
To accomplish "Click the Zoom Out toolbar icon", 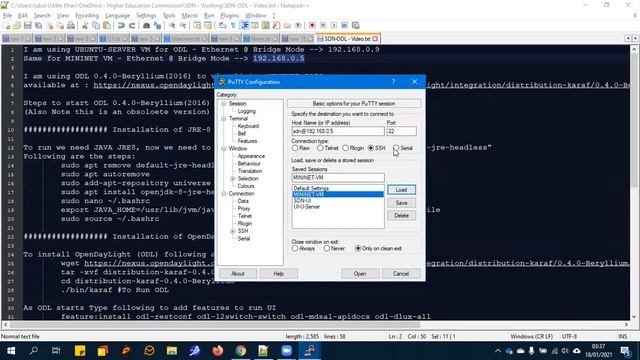I will (182, 25).
